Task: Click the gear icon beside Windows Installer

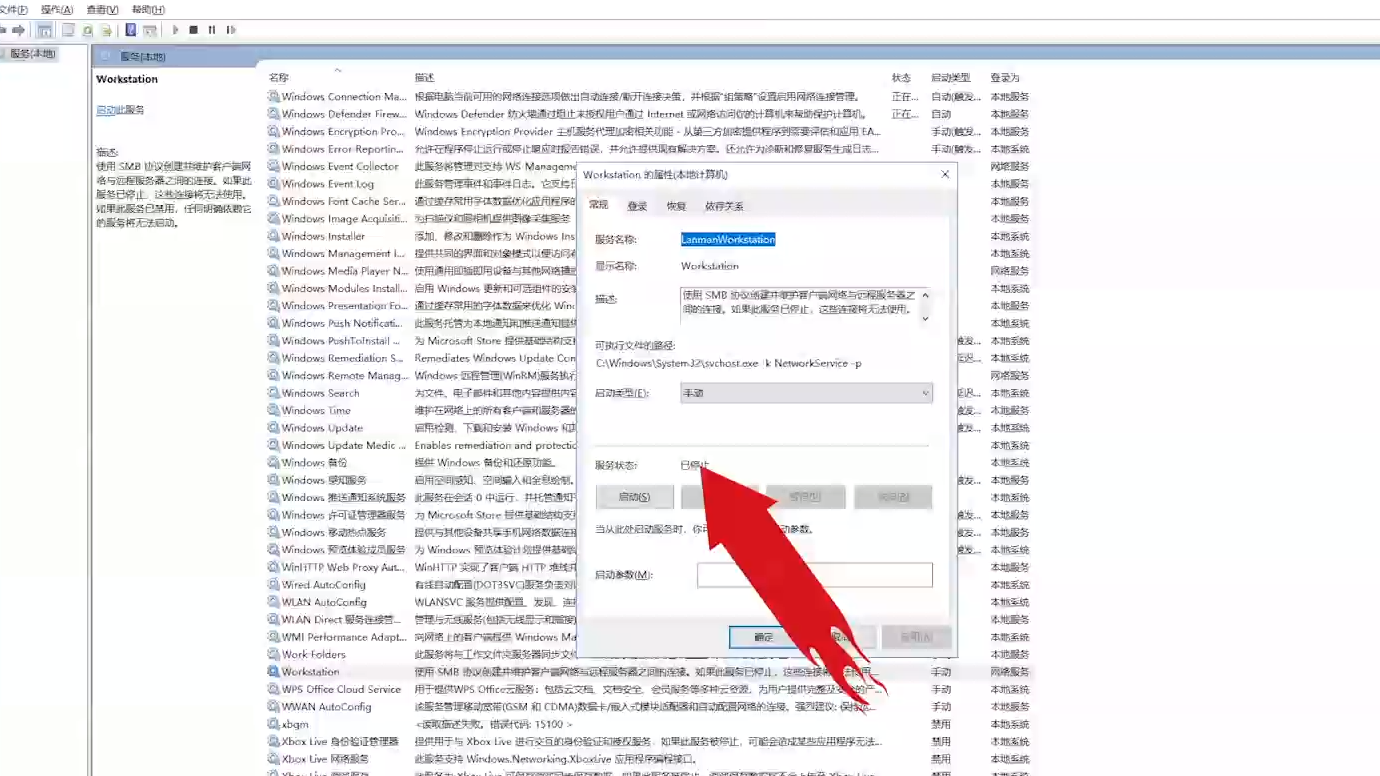Action: coord(273,236)
